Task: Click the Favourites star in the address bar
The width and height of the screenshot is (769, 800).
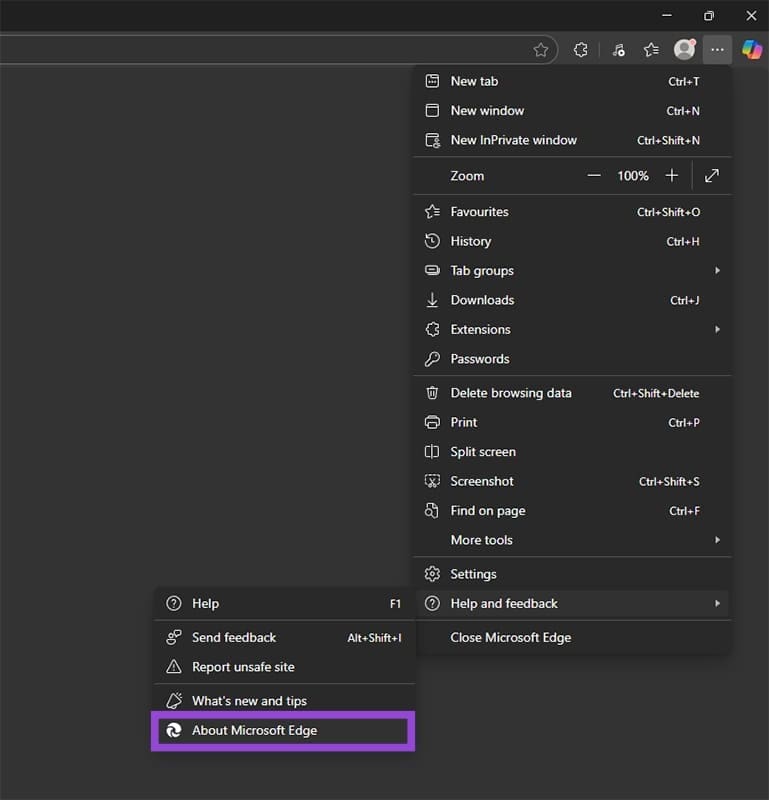Action: click(541, 49)
